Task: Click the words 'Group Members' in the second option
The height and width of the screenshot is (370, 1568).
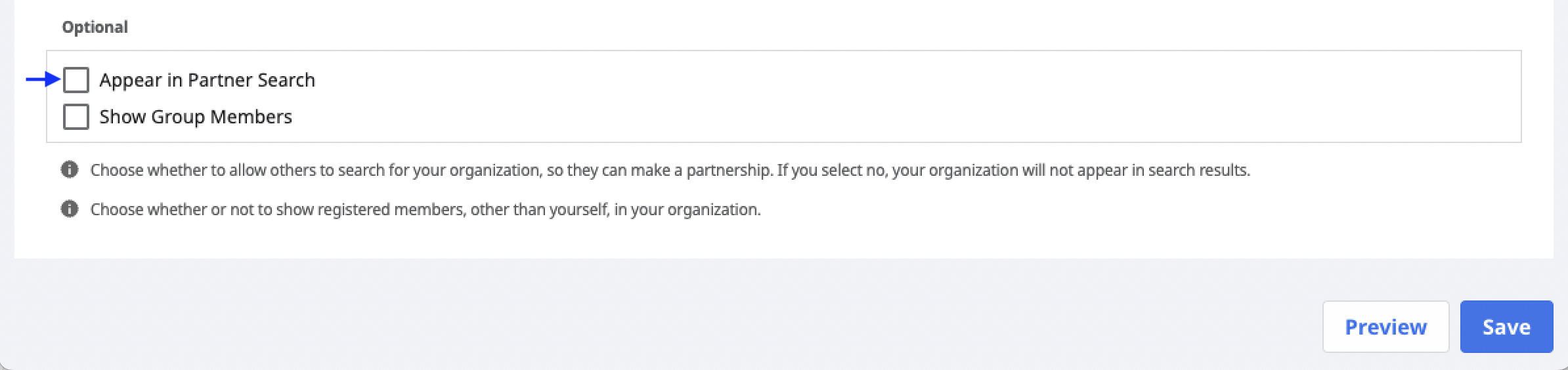Action: (222, 117)
